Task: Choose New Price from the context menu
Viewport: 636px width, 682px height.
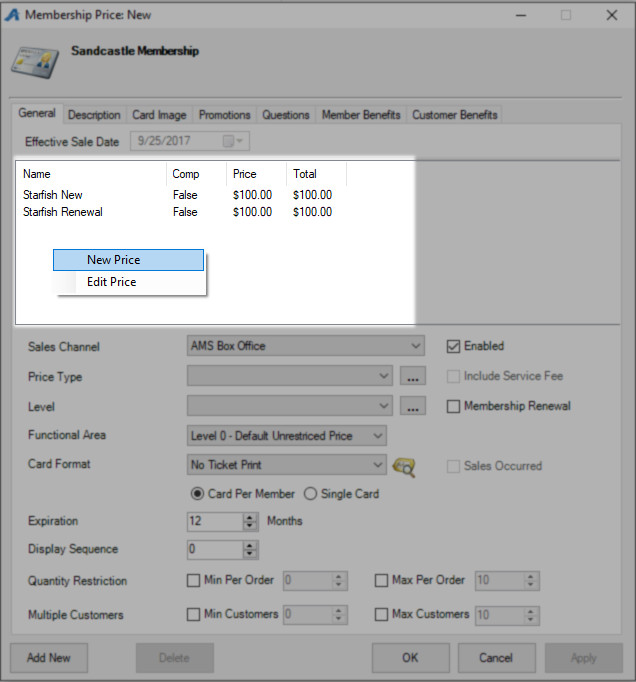Action: pyautogui.click(x=128, y=260)
